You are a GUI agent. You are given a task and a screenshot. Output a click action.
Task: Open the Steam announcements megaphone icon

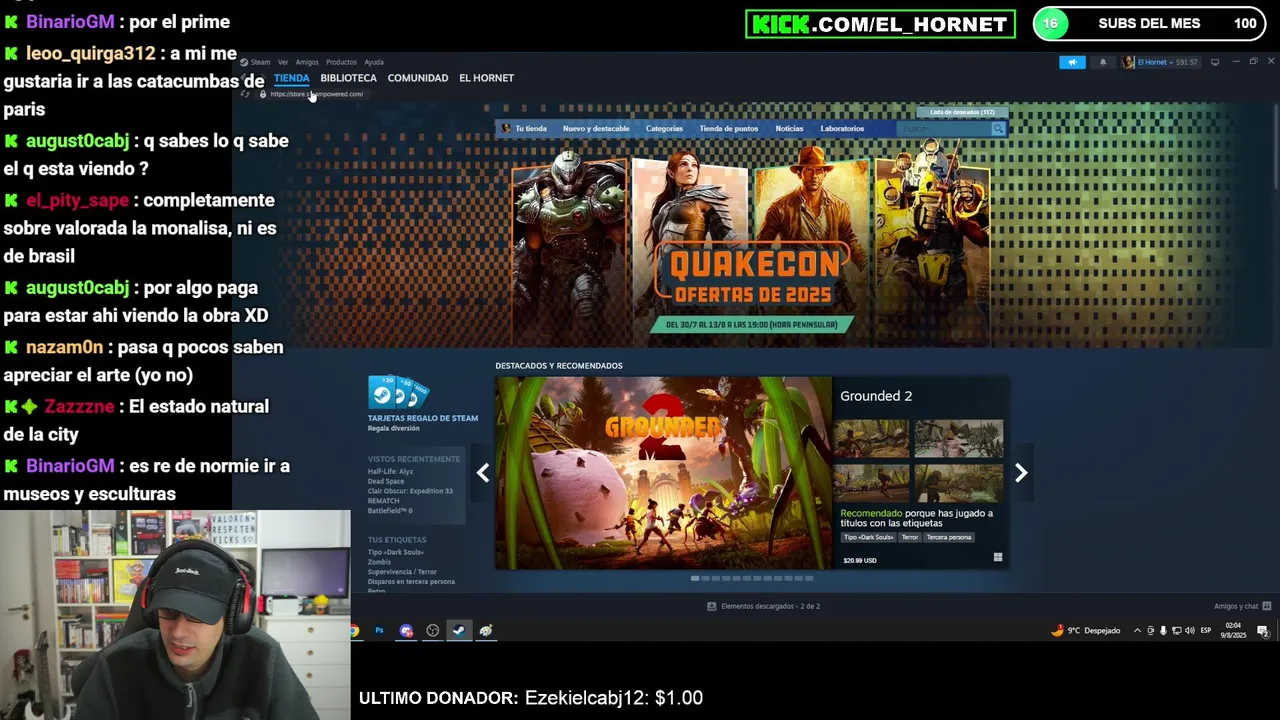(1072, 62)
